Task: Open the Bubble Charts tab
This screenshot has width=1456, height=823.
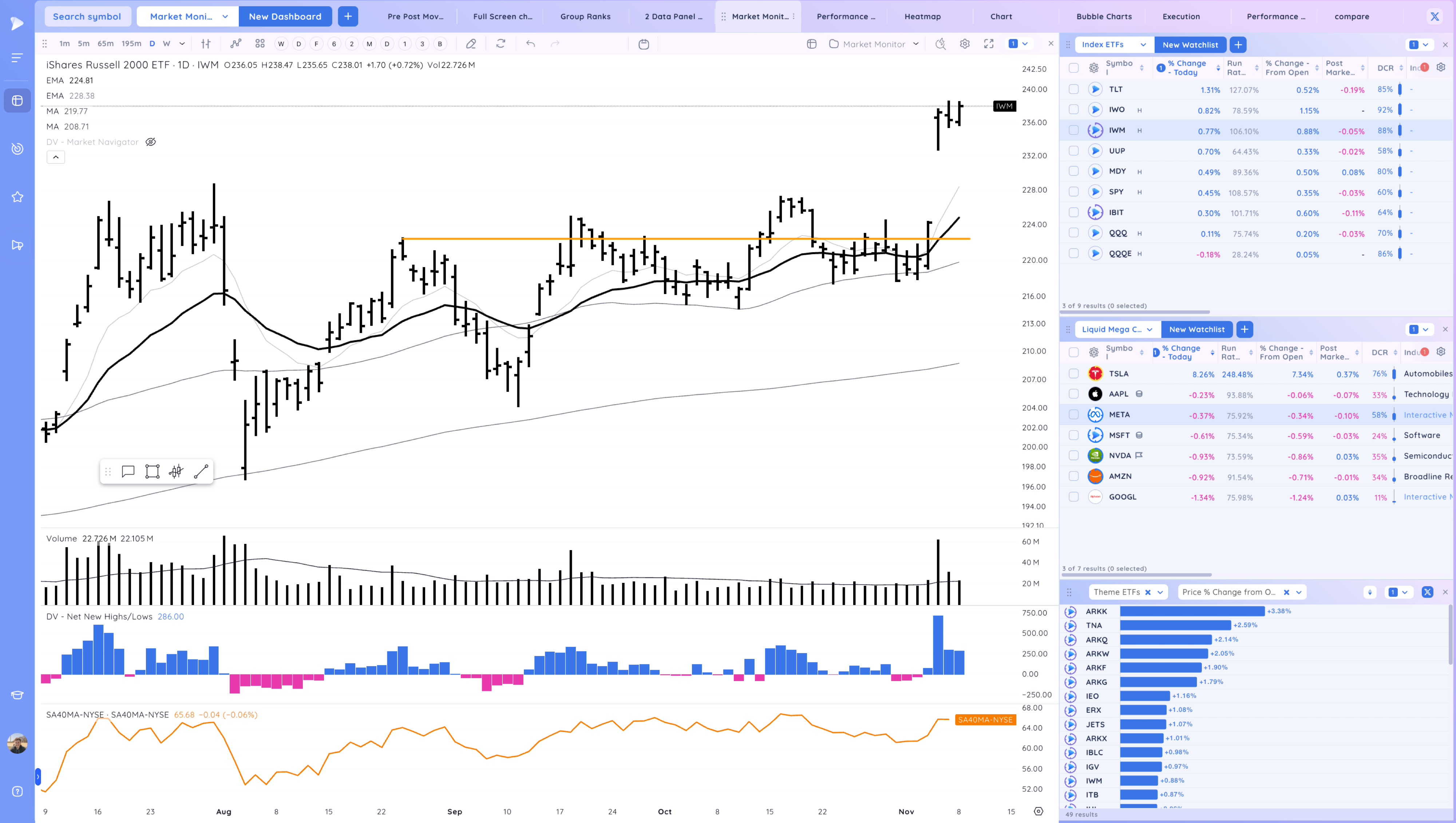Action: pyautogui.click(x=1104, y=16)
